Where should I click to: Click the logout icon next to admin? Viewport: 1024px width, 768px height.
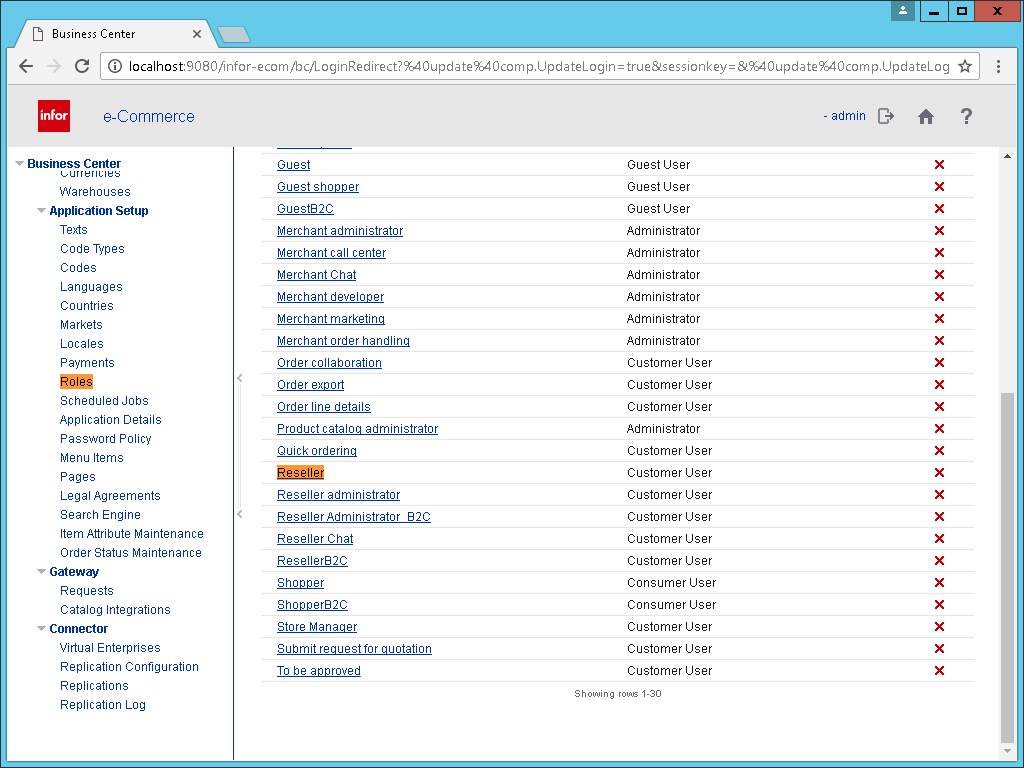[885, 116]
